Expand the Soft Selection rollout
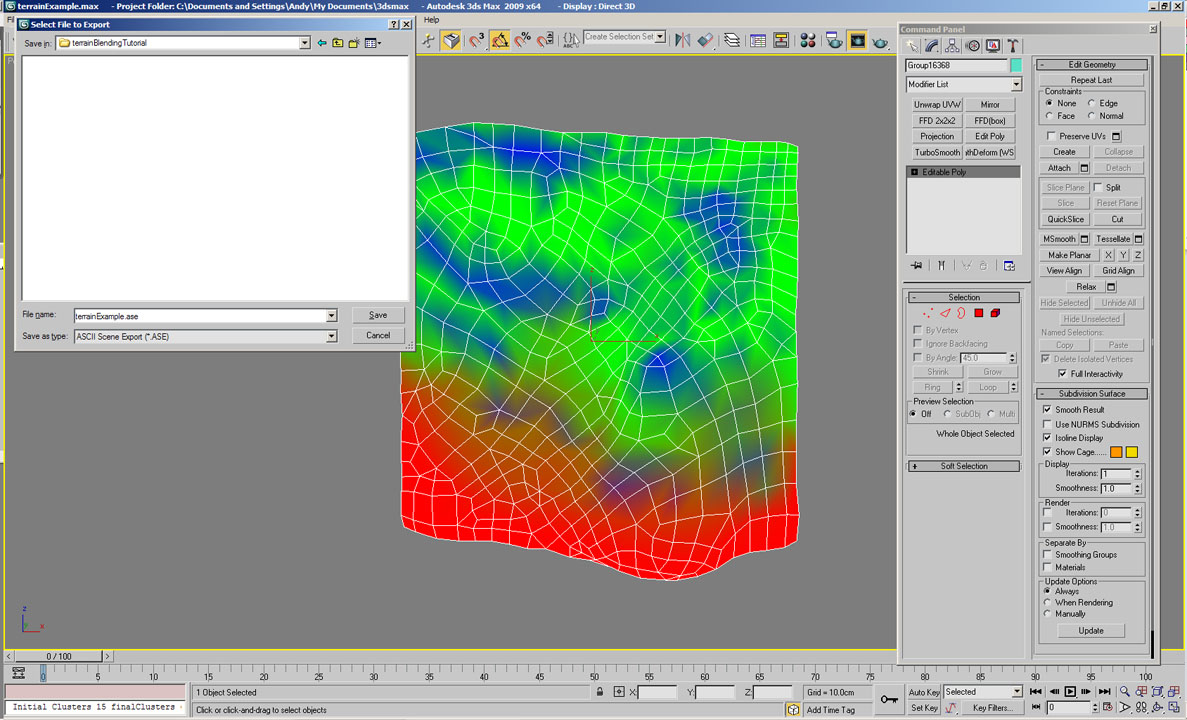 click(x=963, y=466)
